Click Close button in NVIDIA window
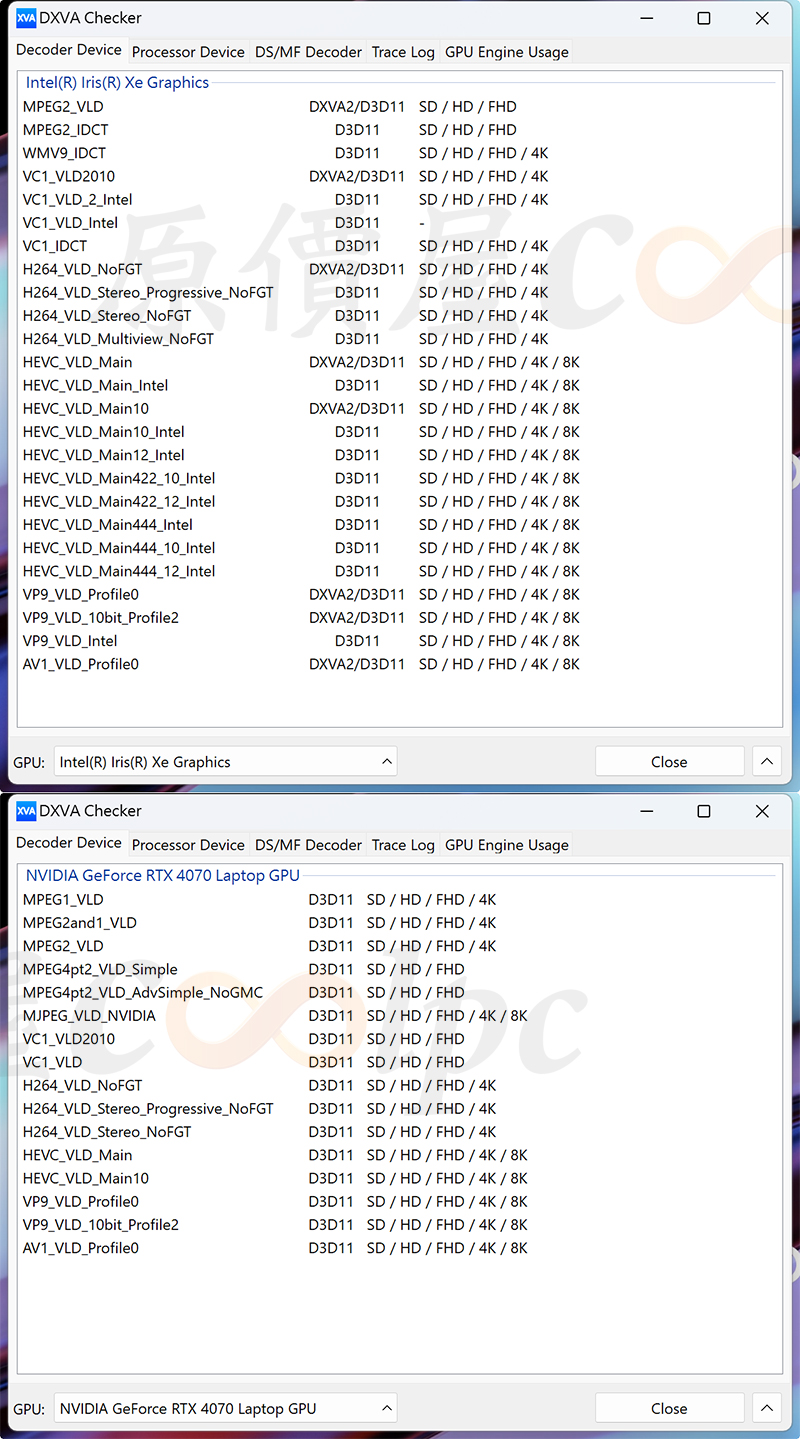Image resolution: width=800 pixels, height=1439 pixels. (669, 1409)
